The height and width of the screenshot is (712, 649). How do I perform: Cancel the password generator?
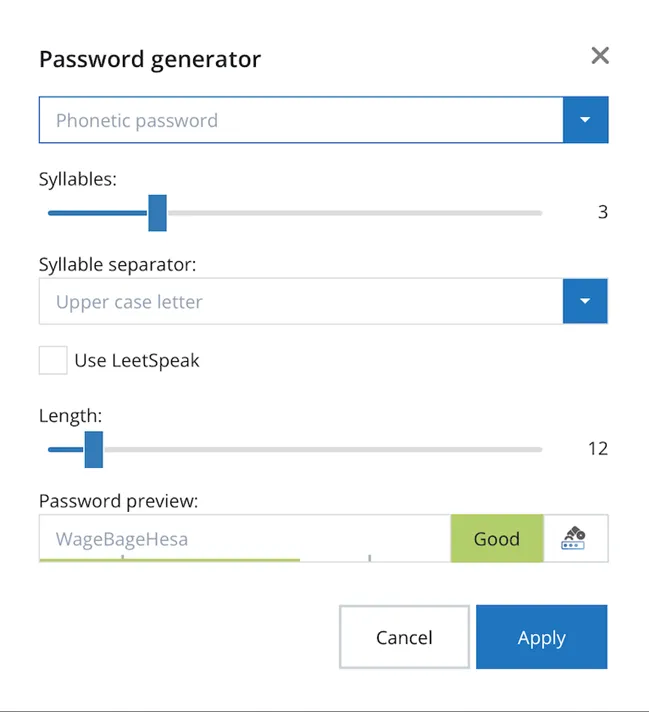click(404, 637)
